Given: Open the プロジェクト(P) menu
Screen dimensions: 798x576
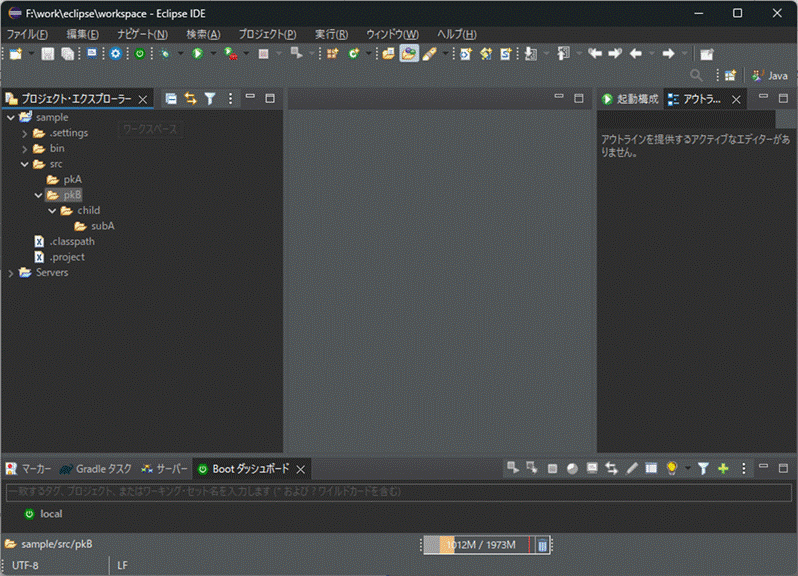Looking at the screenshot, I should [x=268, y=34].
